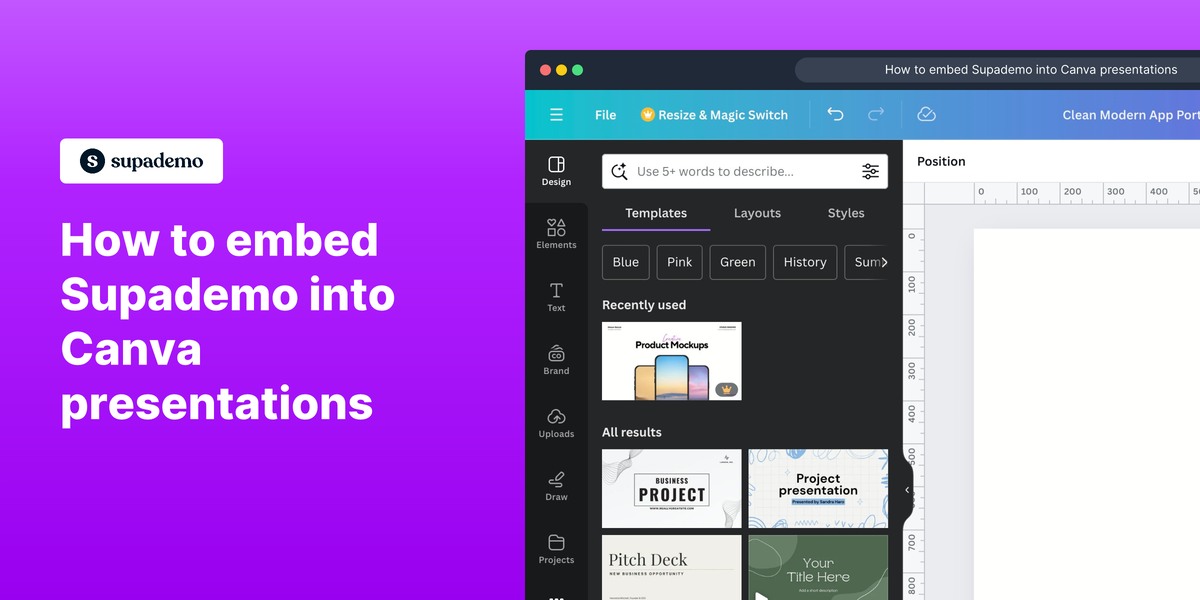This screenshot has height=600, width=1200.
Task: Check cloud save status icon
Action: pos(927,115)
